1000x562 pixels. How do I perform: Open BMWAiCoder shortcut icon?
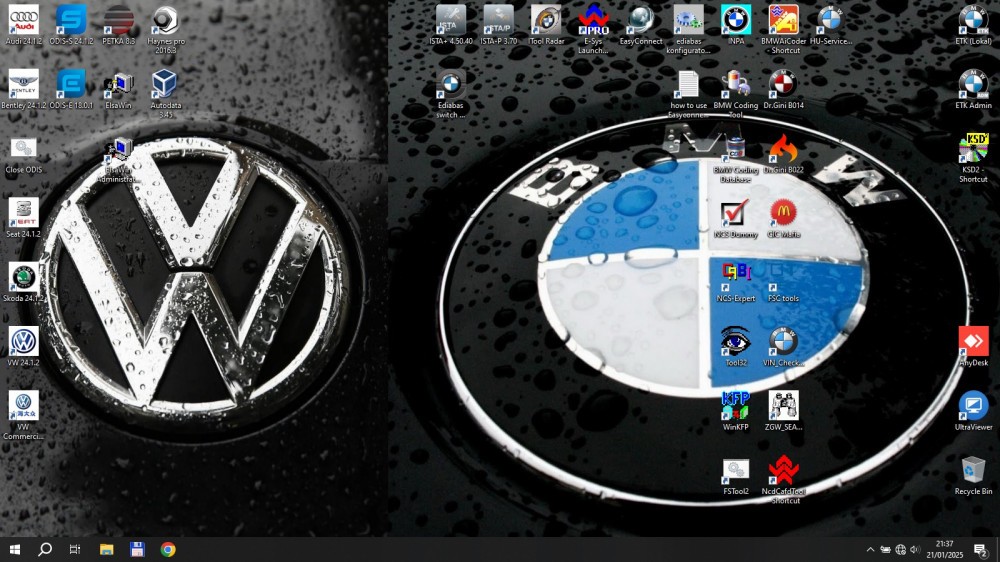pos(784,29)
